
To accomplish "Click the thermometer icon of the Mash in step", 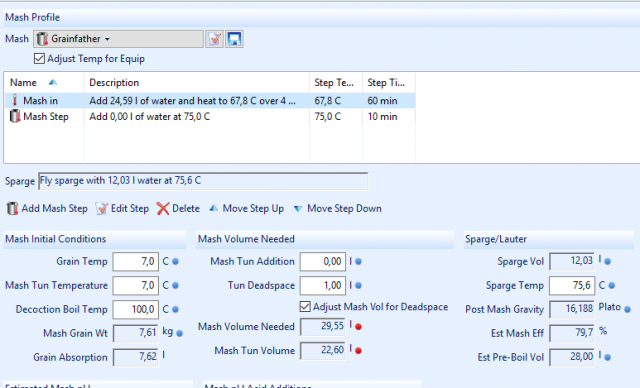I will click(x=15, y=100).
